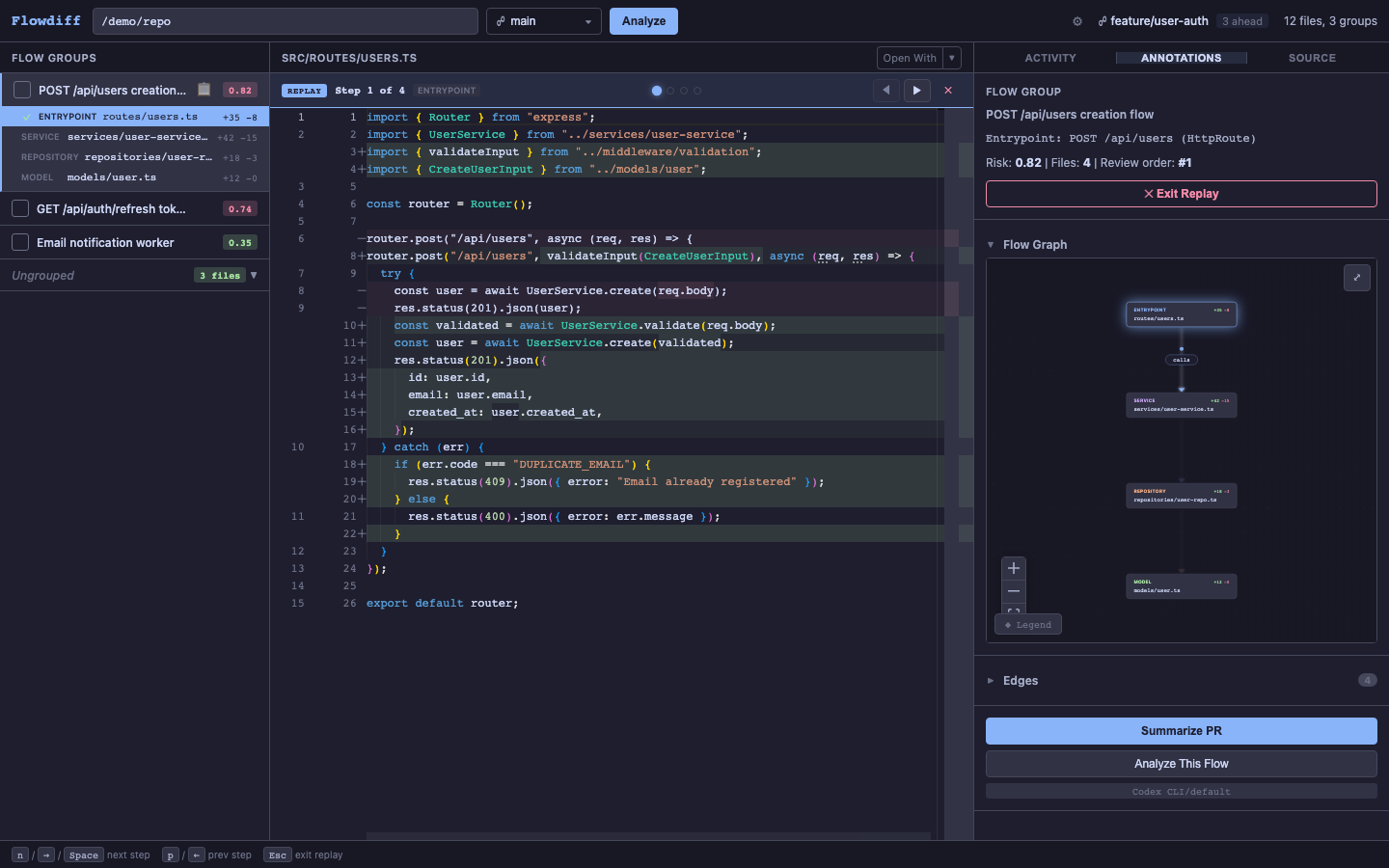Image resolution: width=1389 pixels, height=868 pixels.
Task: Click the Summarize PR button
Action: (x=1181, y=731)
